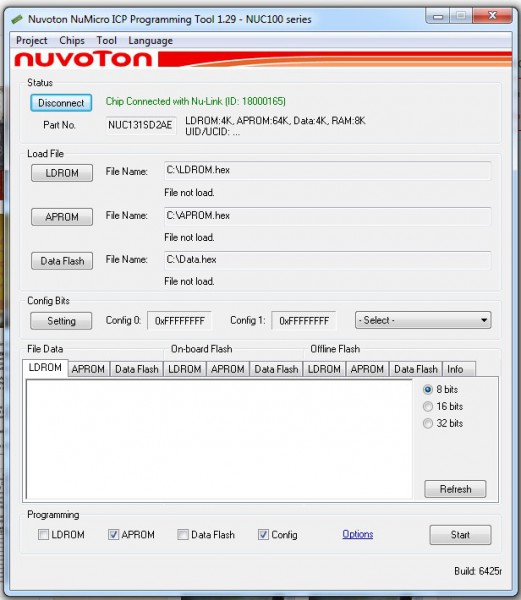
Task: Click the green chip icon in title bar
Action: pos(17,19)
